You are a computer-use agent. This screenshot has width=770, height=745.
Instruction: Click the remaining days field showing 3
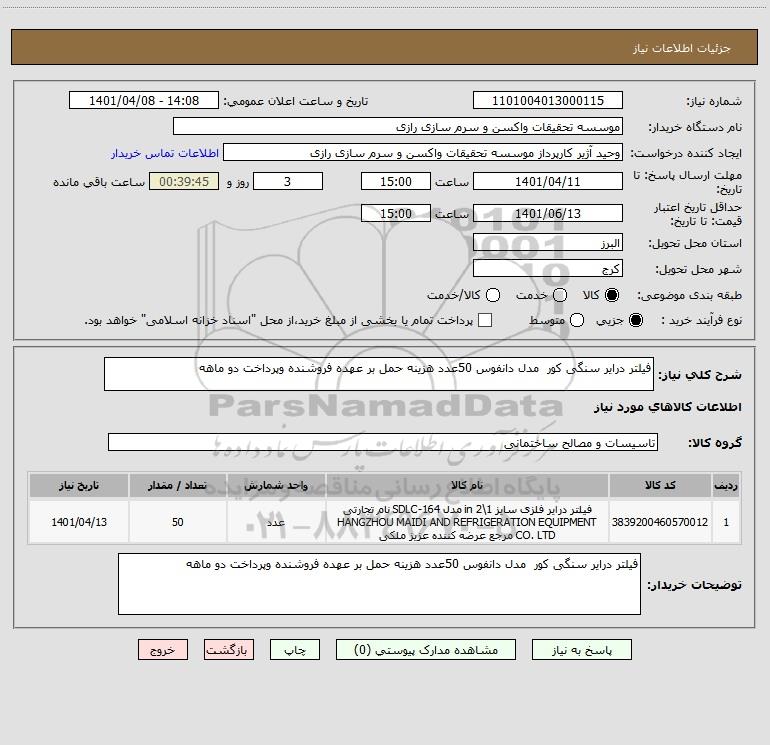[288, 181]
